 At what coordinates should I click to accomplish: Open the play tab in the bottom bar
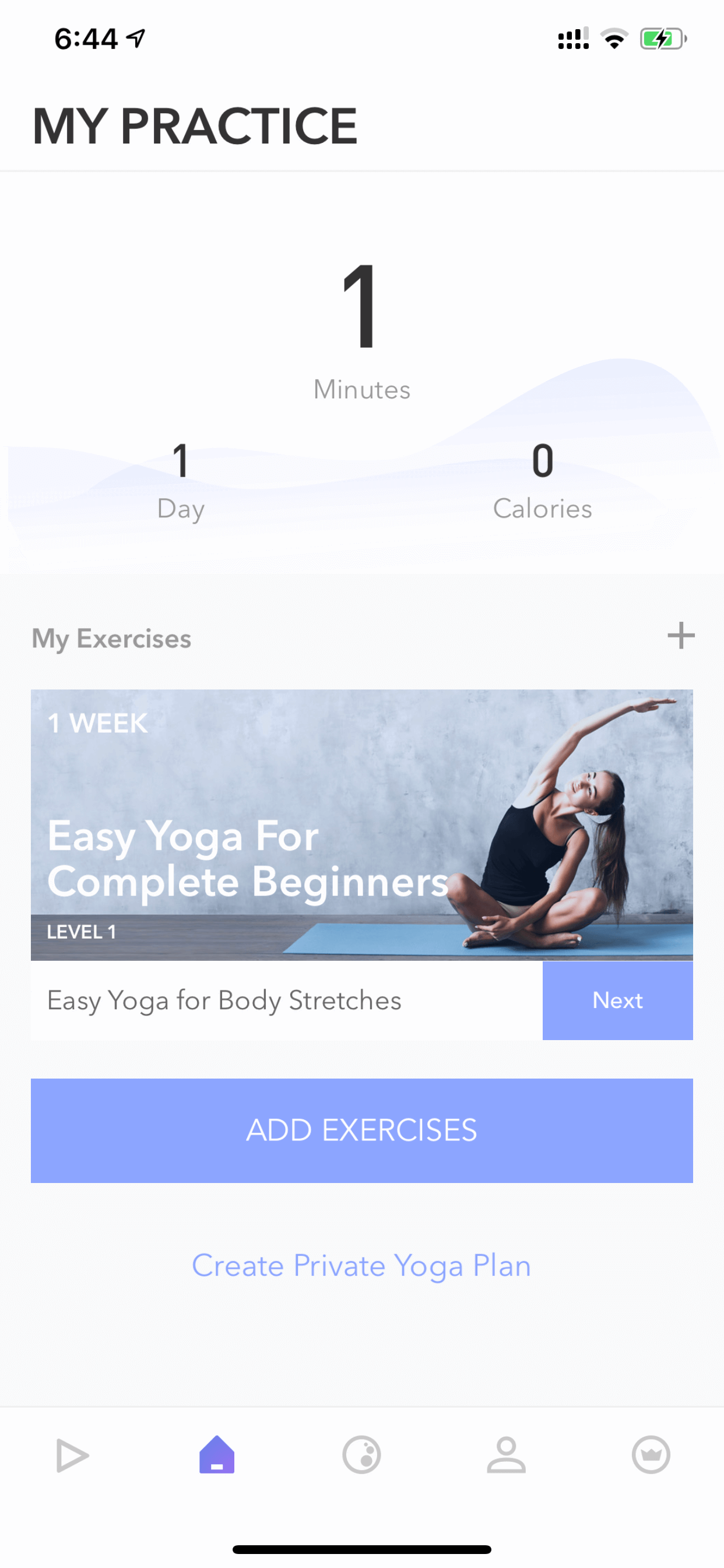point(72,1455)
